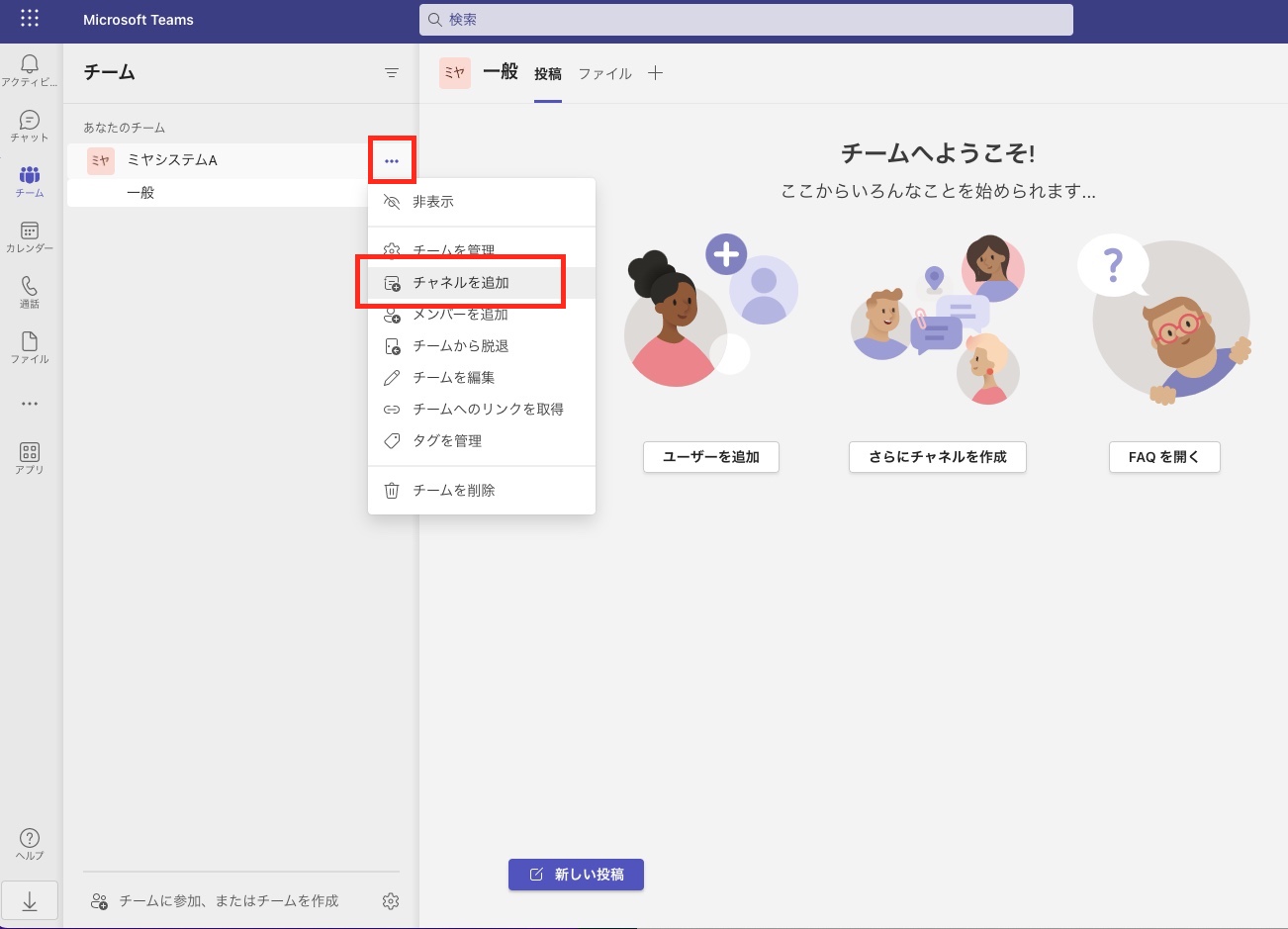Click the FAQ bearded man illustration

[x=1164, y=320]
